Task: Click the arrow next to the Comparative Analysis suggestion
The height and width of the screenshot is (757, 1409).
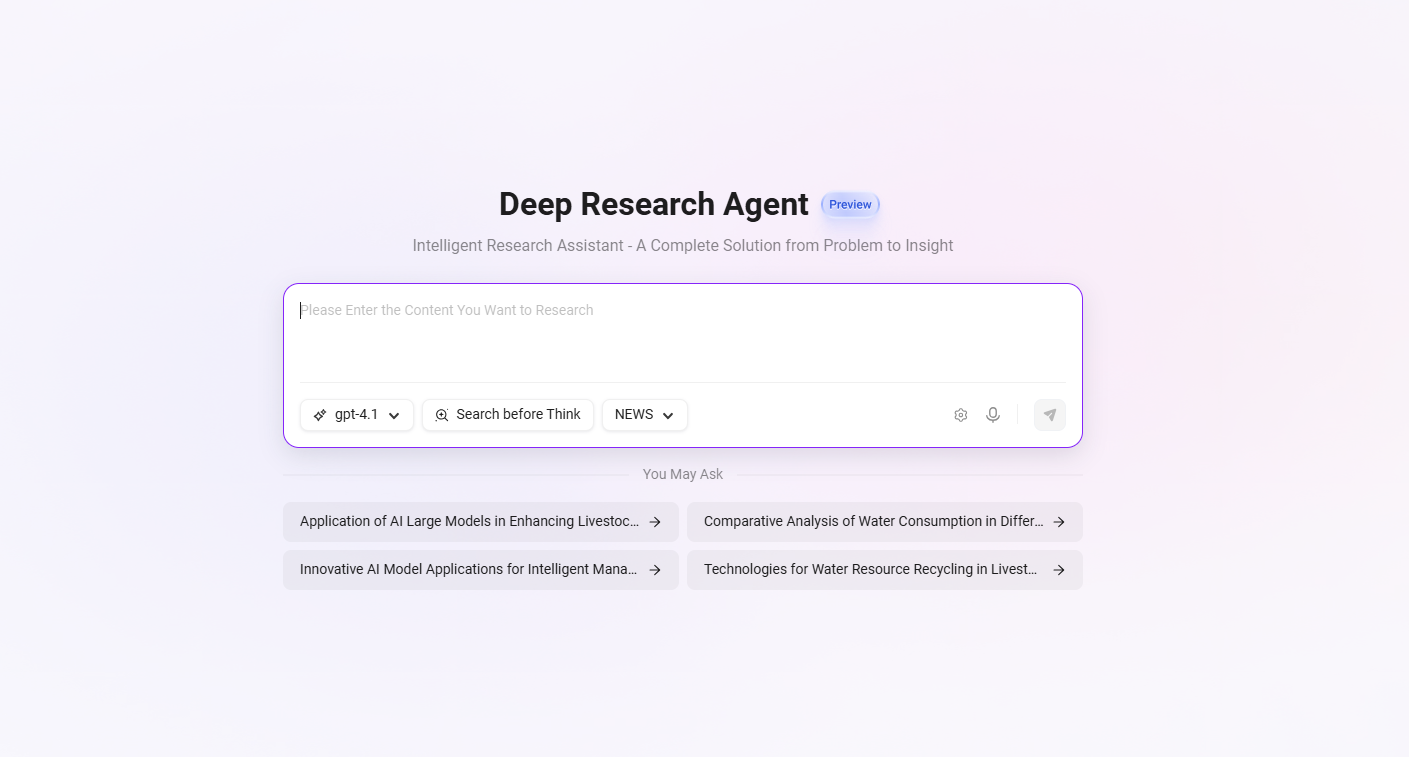Action: [x=1059, y=522]
